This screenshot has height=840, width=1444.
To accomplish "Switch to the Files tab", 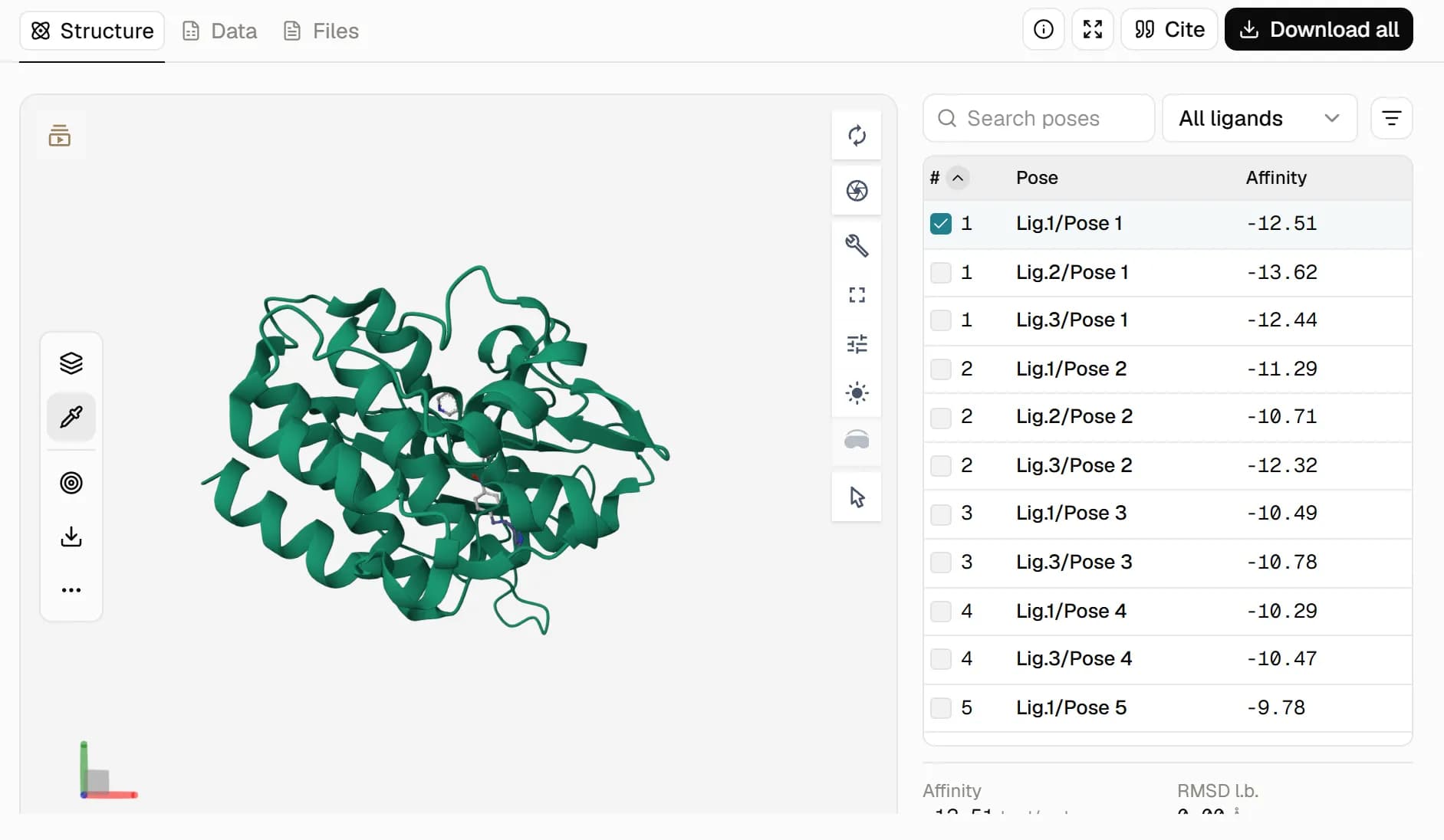I will (x=321, y=31).
